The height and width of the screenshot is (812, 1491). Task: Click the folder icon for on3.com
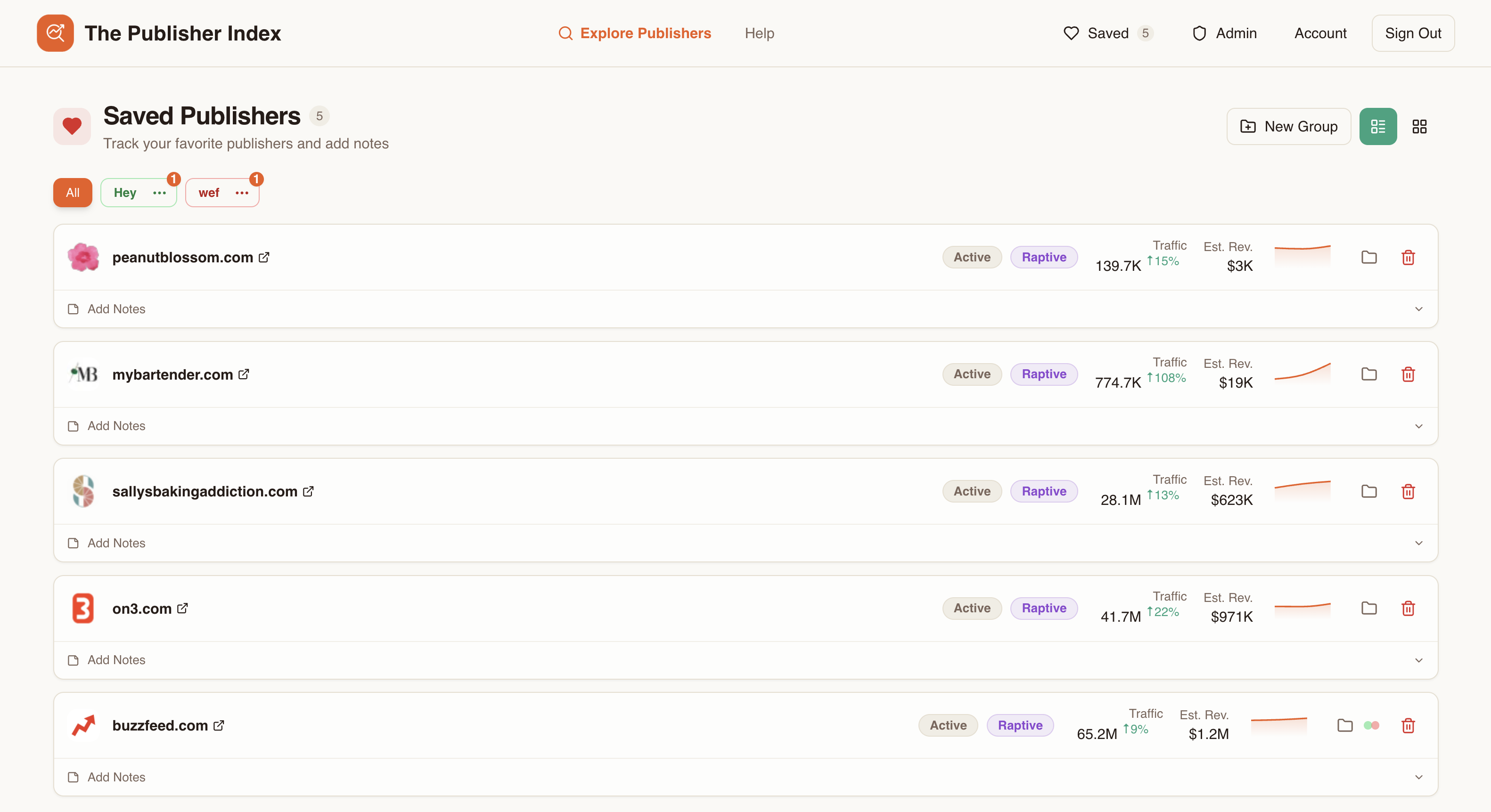click(x=1369, y=609)
